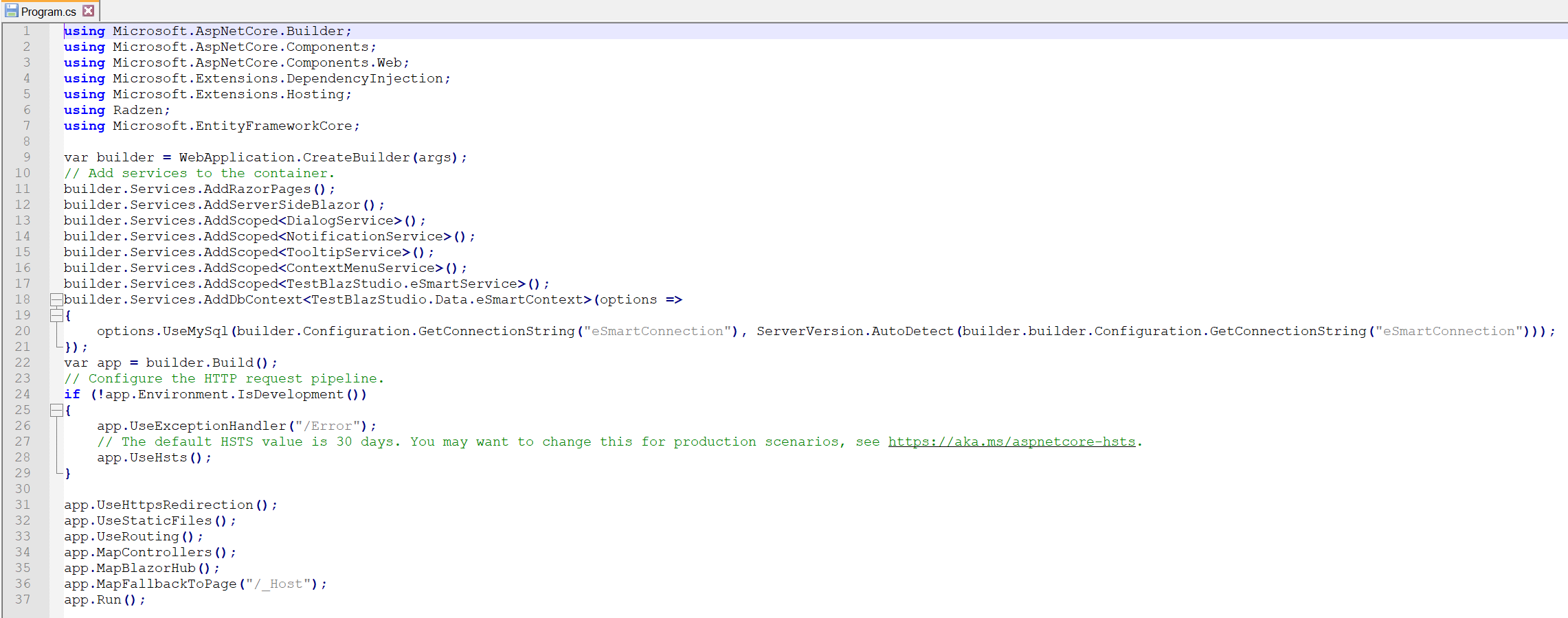Click the MapFallbackToPage line
The width and height of the screenshot is (1568, 618).
[x=192, y=584]
